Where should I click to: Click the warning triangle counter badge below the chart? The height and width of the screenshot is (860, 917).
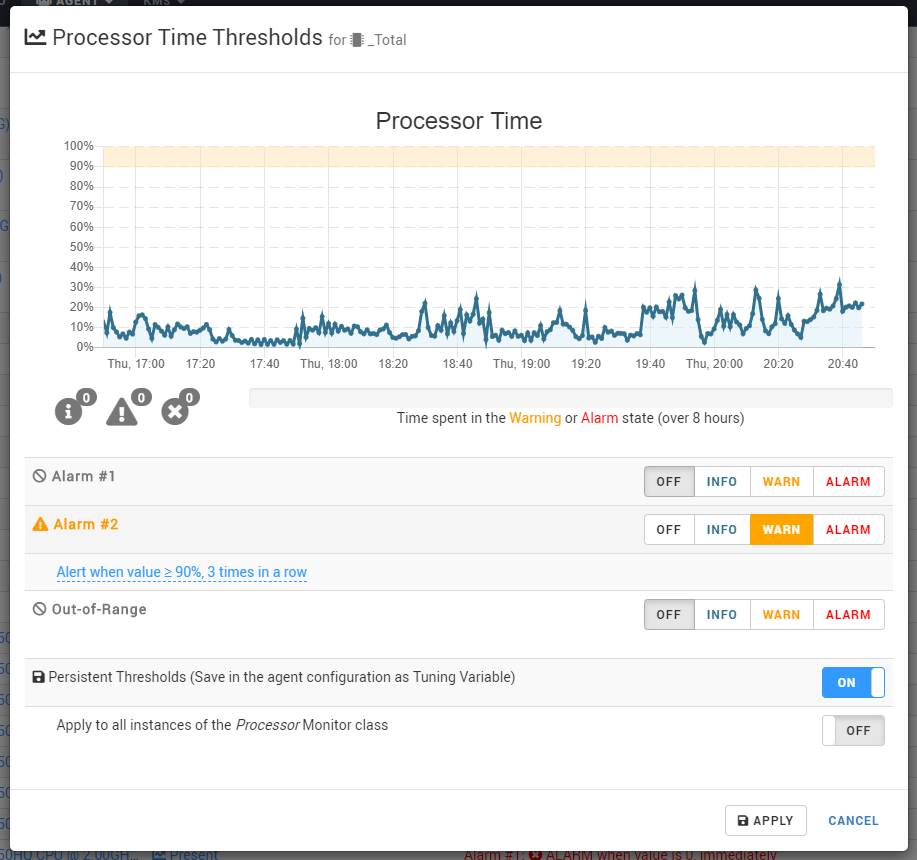coord(122,412)
